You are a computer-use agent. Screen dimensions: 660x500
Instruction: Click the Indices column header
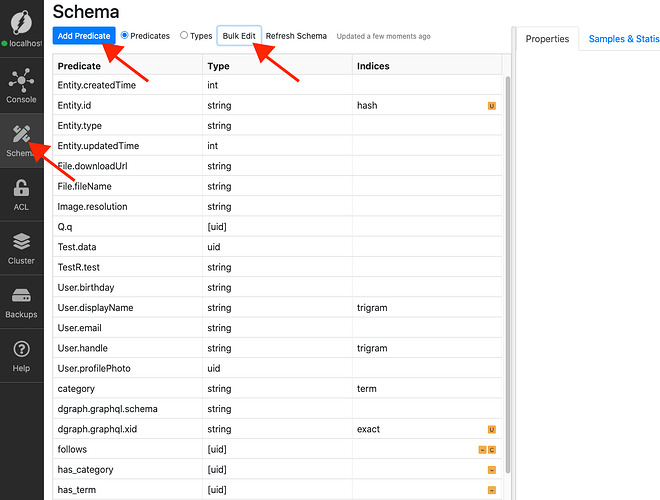[427, 66]
